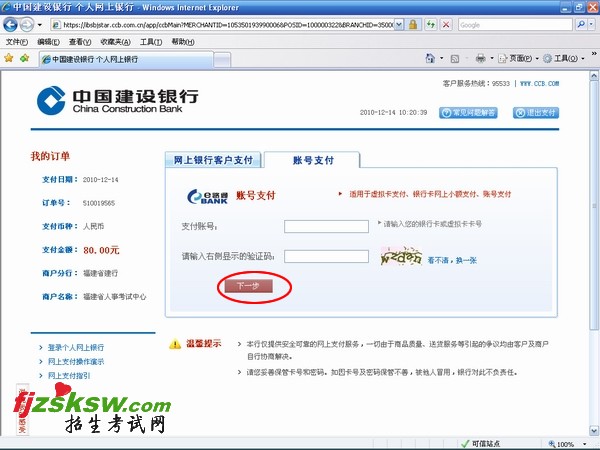Click the browser Back arrow button
This screenshot has width=600, height=450.
click(12, 24)
